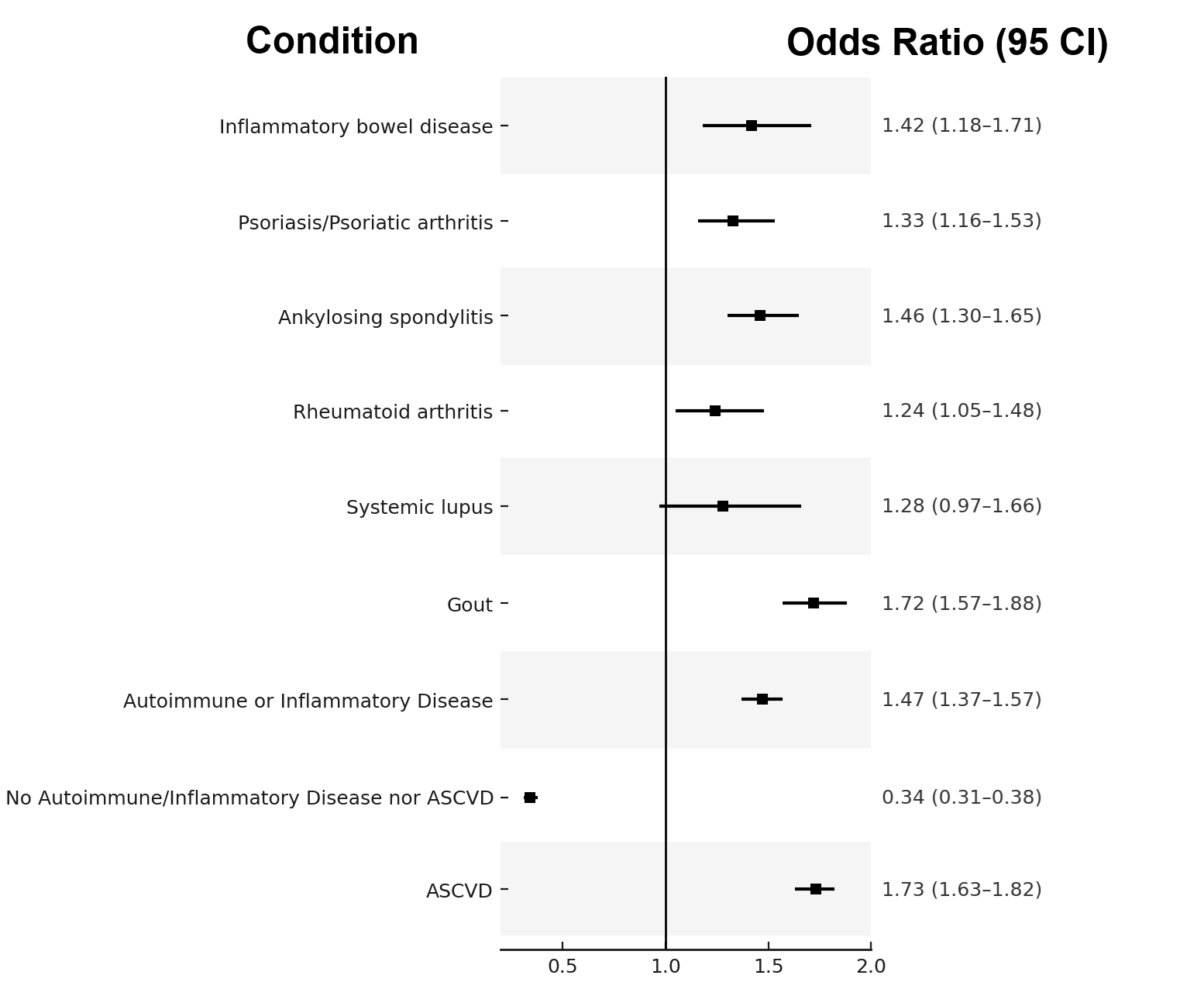The width and height of the screenshot is (1204, 989).
Task: Select the Systemic lupus point estimate marker
Action: click(723, 506)
